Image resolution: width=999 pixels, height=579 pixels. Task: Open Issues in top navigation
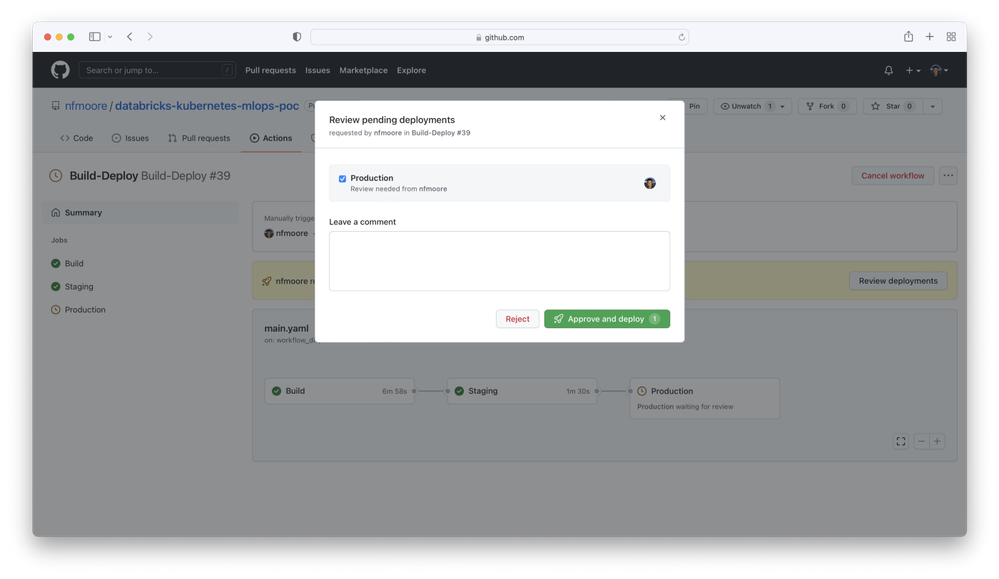tap(317, 70)
